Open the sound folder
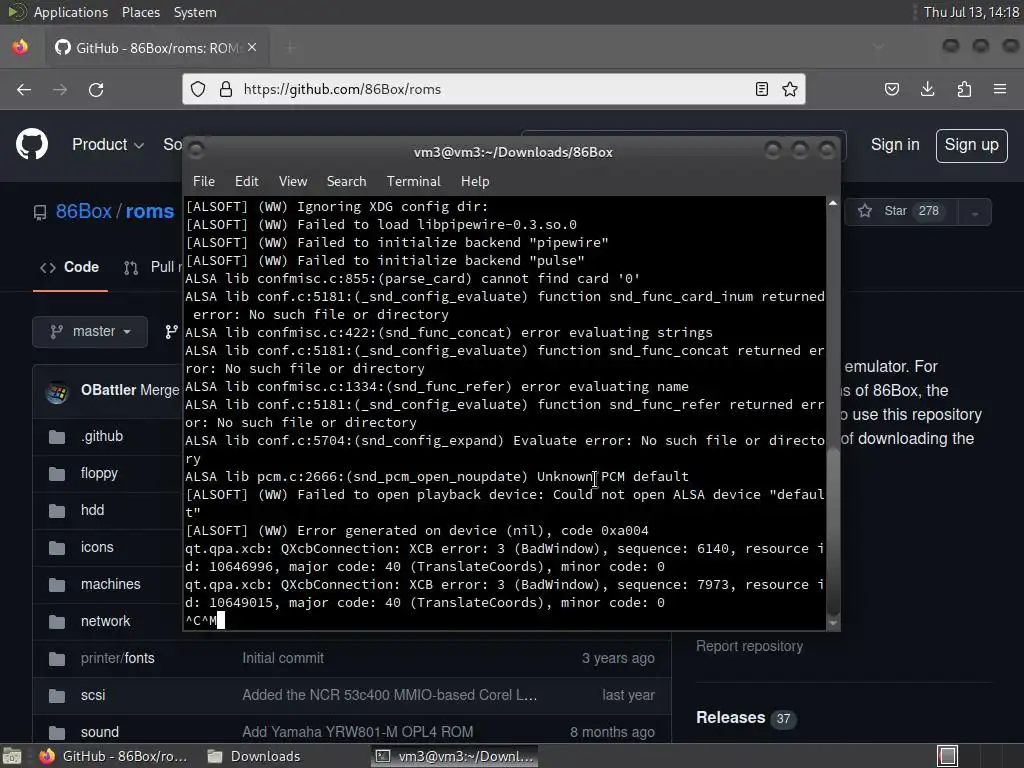Screen dimensions: 1024x768 (x=100, y=732)
